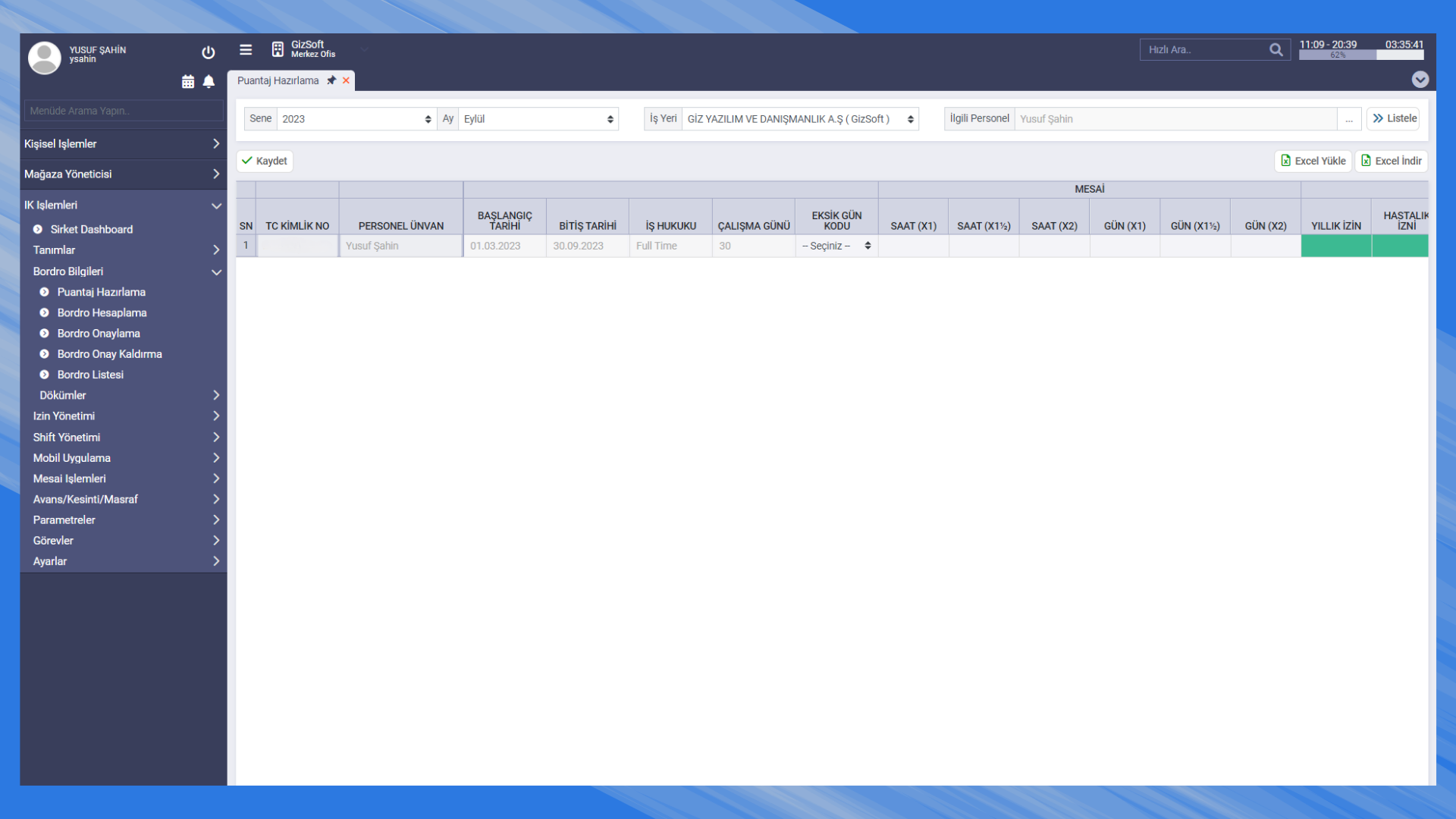This screenshot has width=1456, height=819.
Task: Expand Dökümler submenu
Action: click(x=123, y=395)
